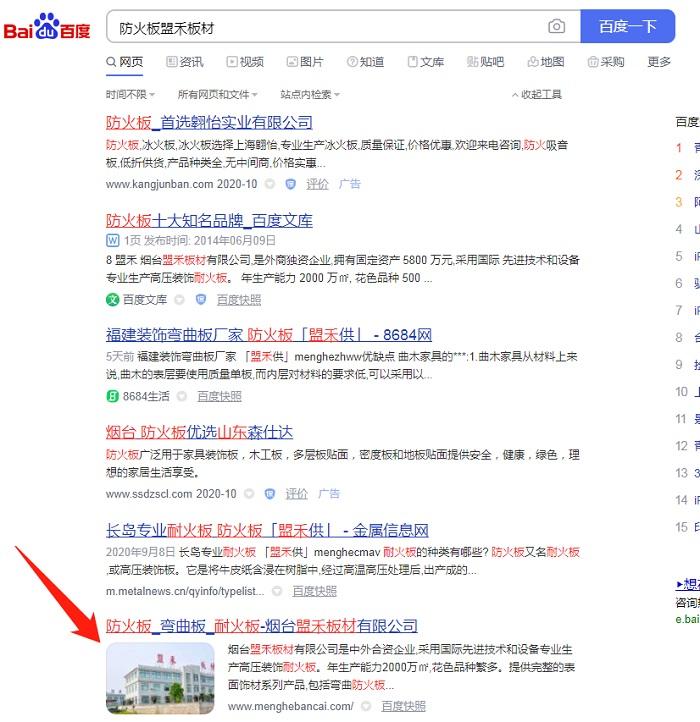Click the shield icon next to kangjunban.com

click(x=290, y=184)
